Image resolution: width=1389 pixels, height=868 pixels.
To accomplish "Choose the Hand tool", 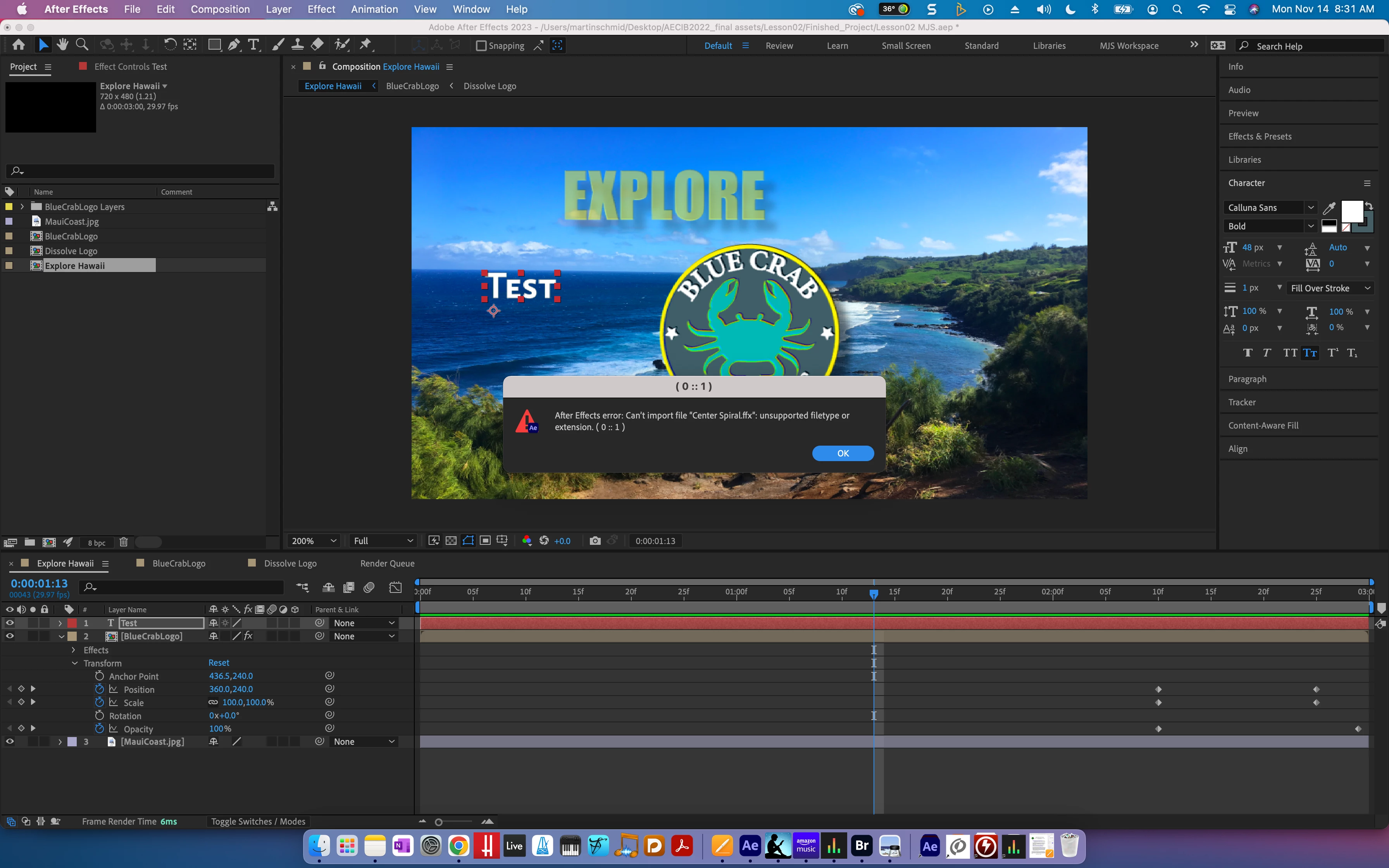I will point(62,45).
